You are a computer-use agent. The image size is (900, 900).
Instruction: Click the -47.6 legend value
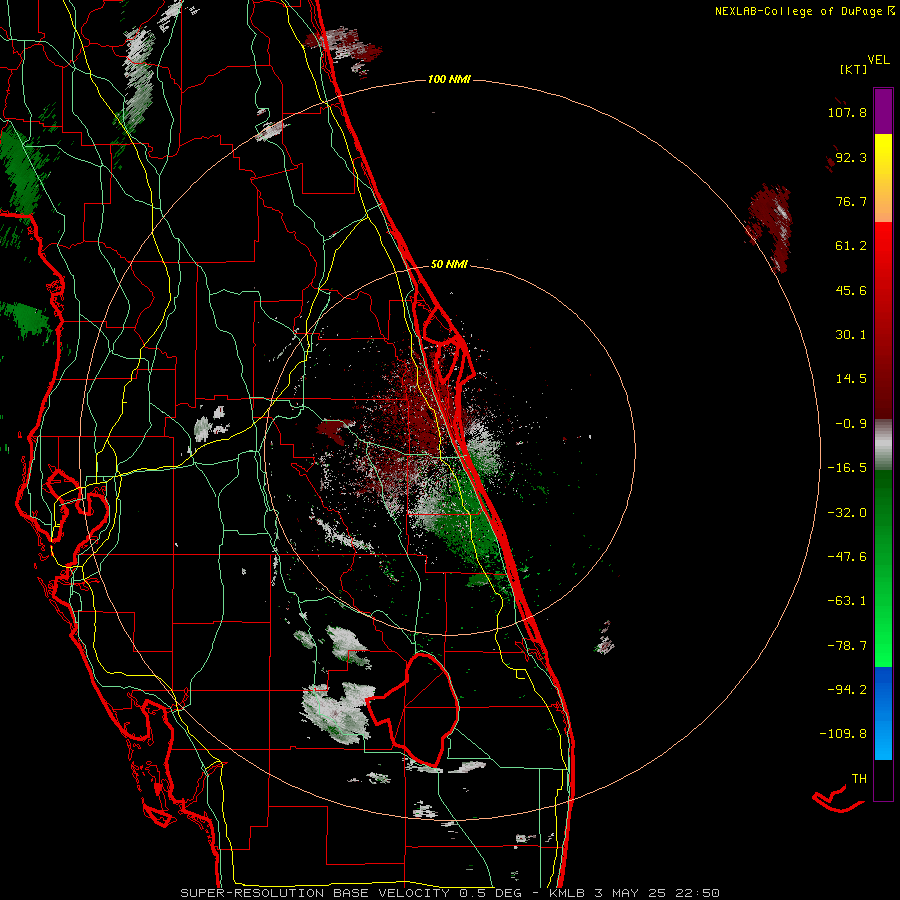847,557
